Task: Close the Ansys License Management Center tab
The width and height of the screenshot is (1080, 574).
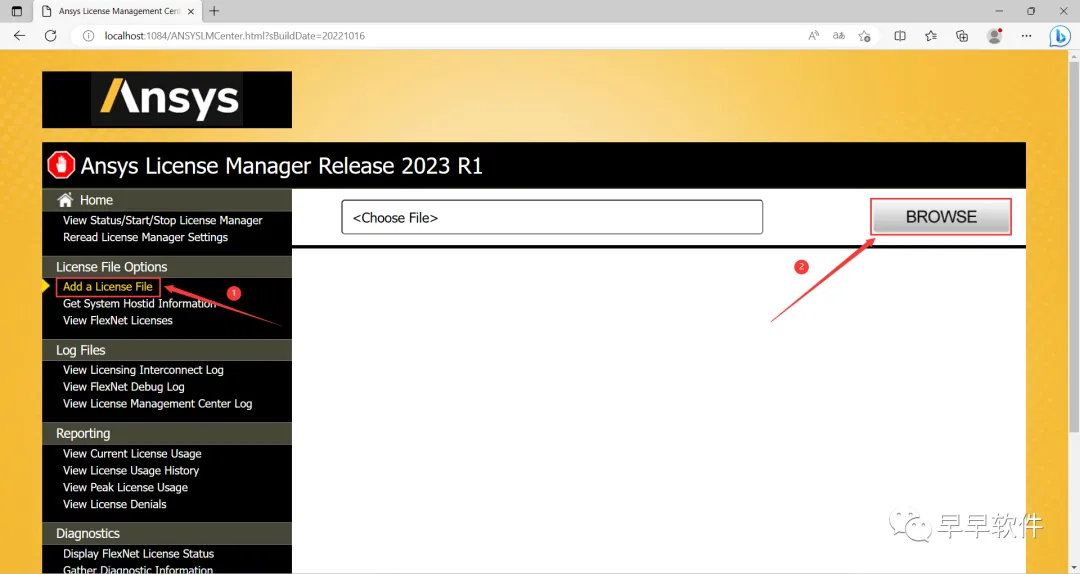Action: (x=191, y=11)
